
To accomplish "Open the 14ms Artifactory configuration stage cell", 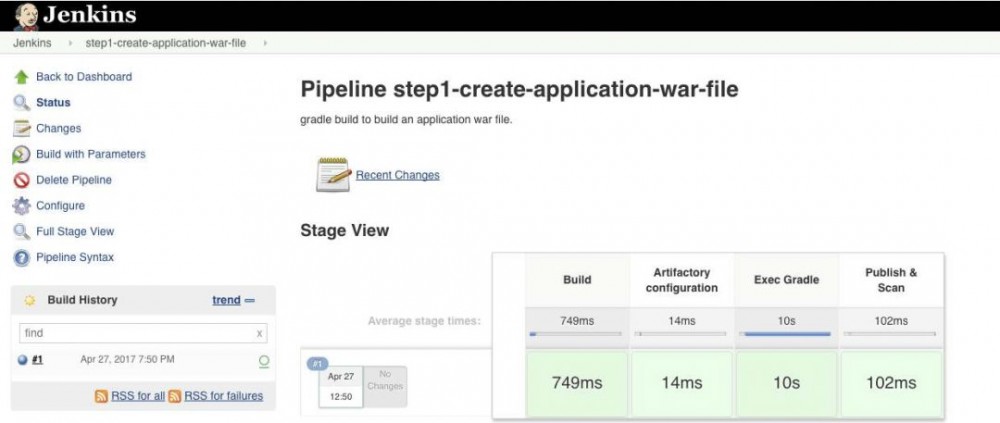I will pyautogui.click(x=682, y=383).
